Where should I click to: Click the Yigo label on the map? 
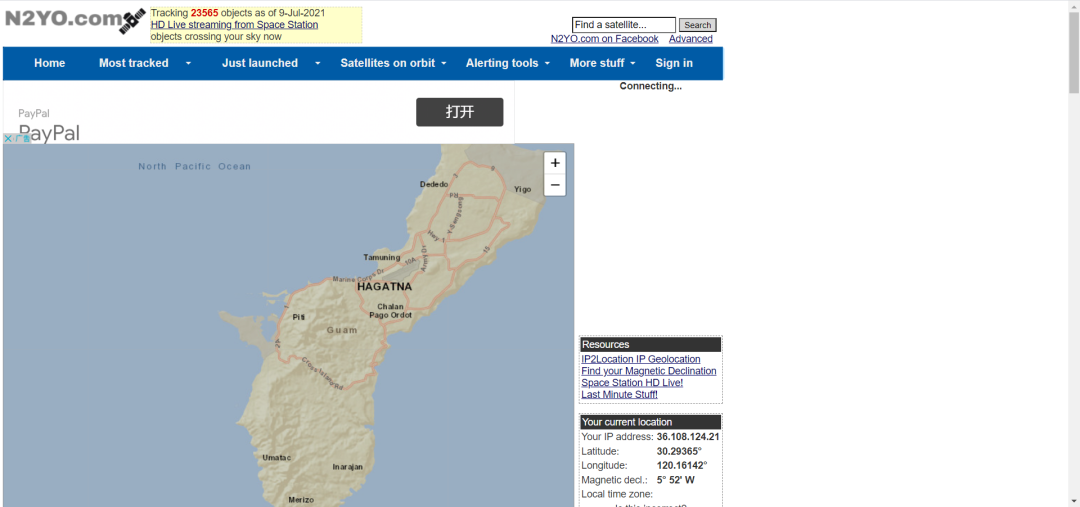pos(523,189)
